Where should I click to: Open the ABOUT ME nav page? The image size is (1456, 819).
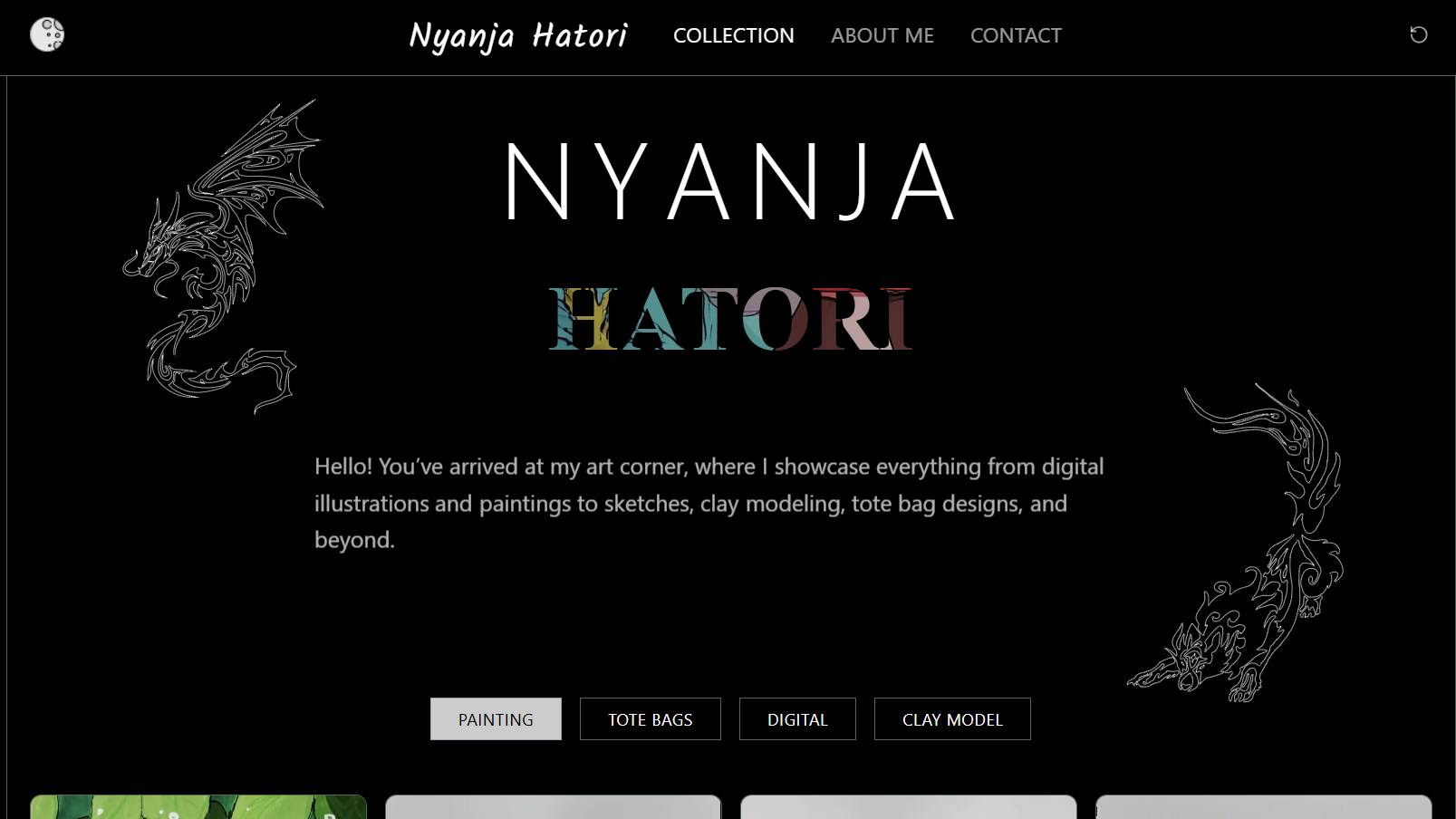click(x=882, y=35)
